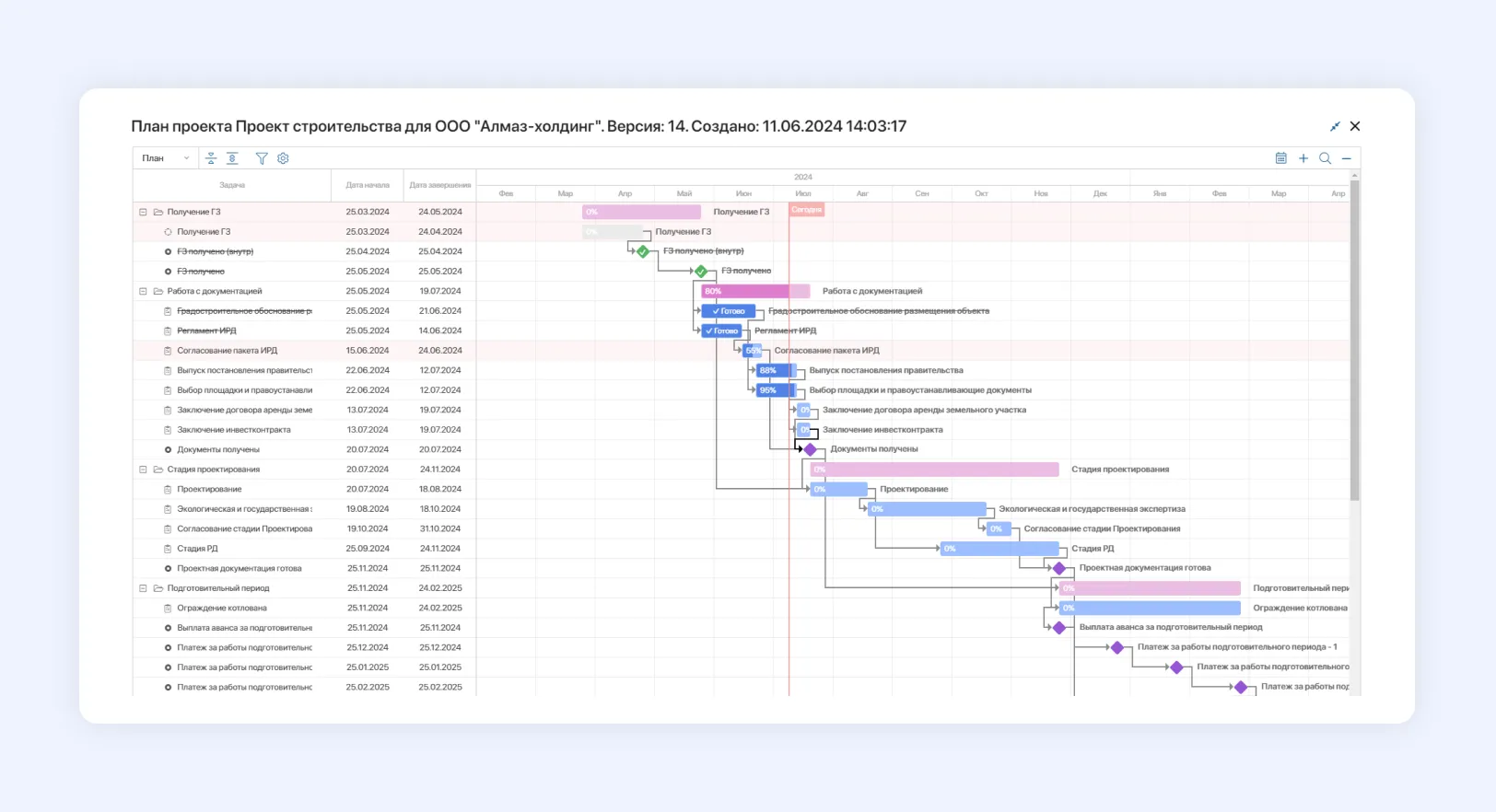Collapse the Подготовительный период group
Image resolution: width=1496 pixels, height=812 pixels.
point(143,588)
